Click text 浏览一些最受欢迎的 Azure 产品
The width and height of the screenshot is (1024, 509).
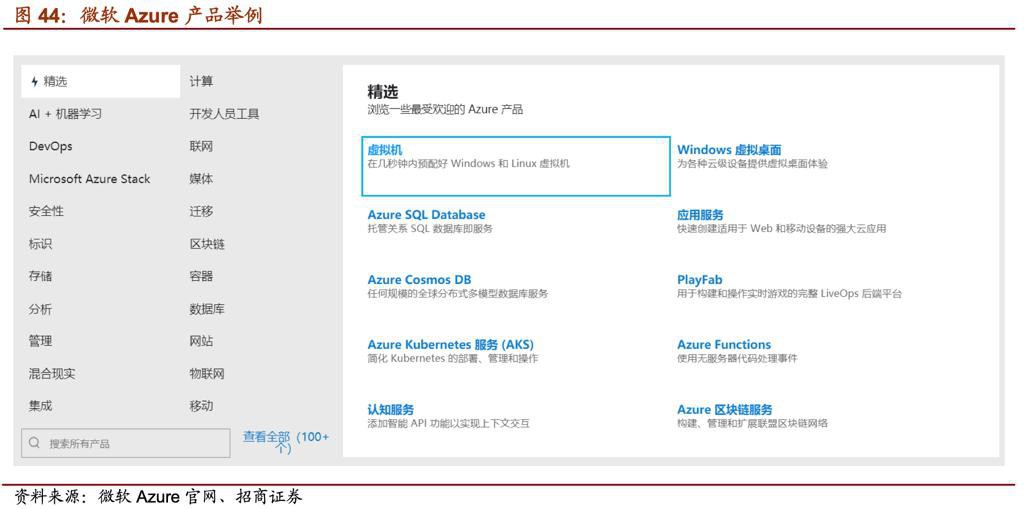pos(445,110)
